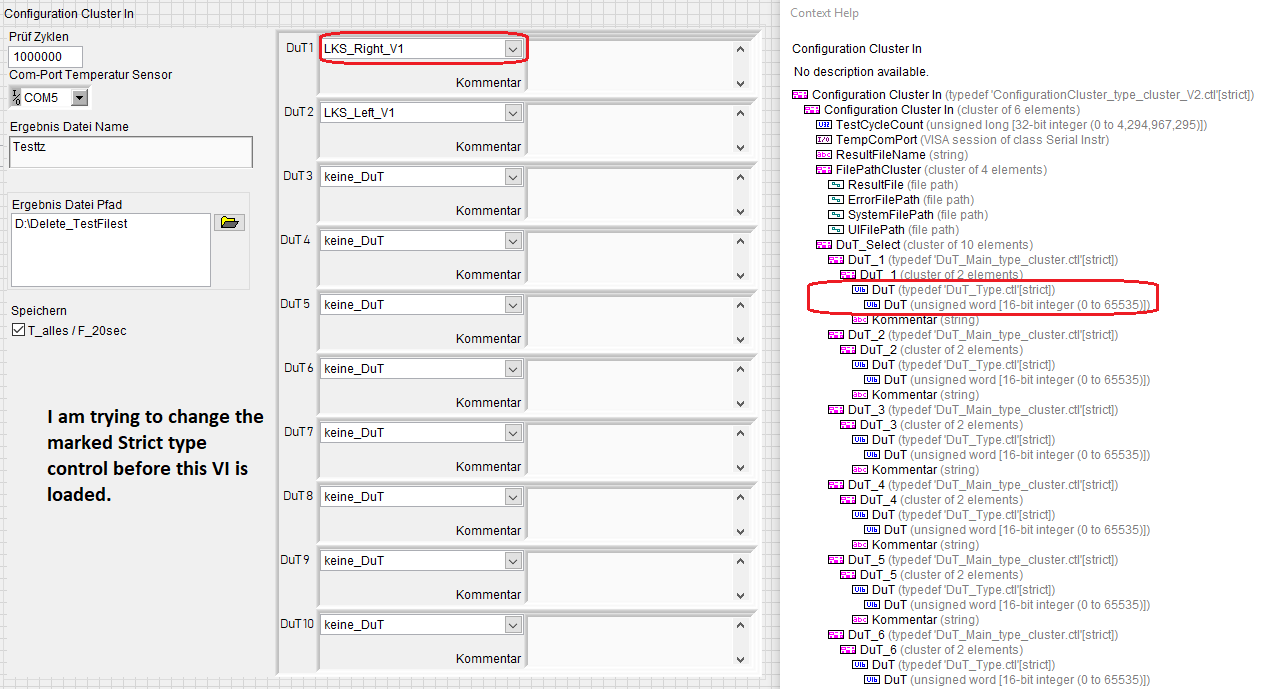Click the VISA I/O icon on the COM5 control
The image size is (1263, 689).
[17, 97]
